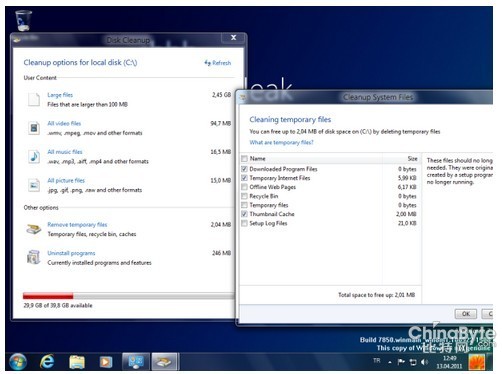The image size is (502, 374).
Task: Sort the list by Size column header
Action: click(412, 159)
